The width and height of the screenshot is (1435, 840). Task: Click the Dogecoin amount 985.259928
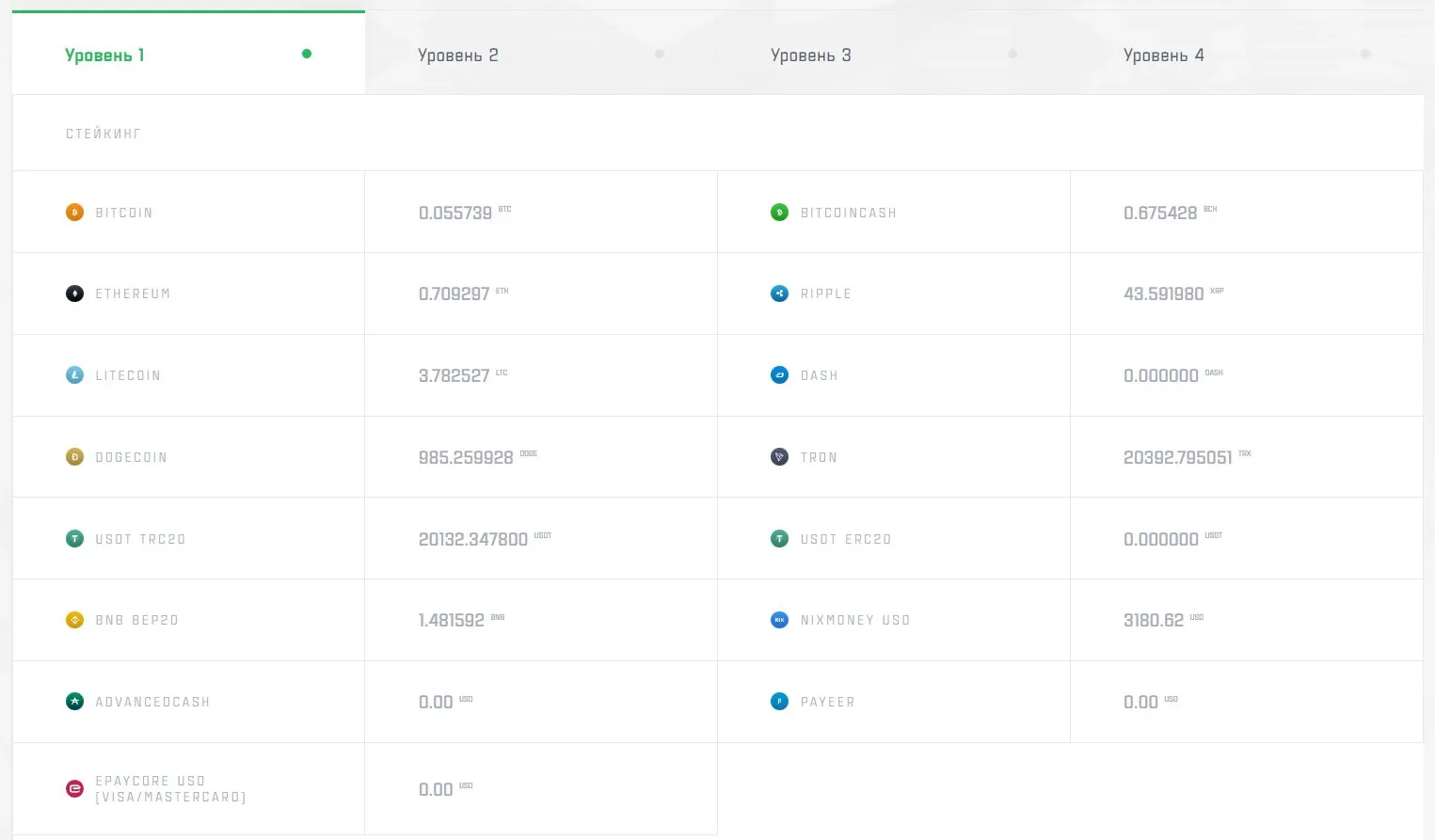click(466, 457)
